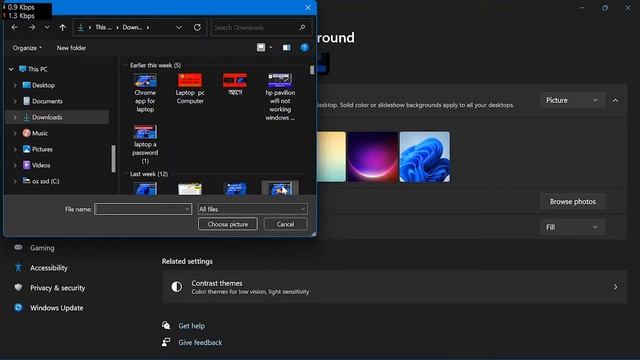
Task: Click the Give feedback link
Action: [x=200, y=342]
